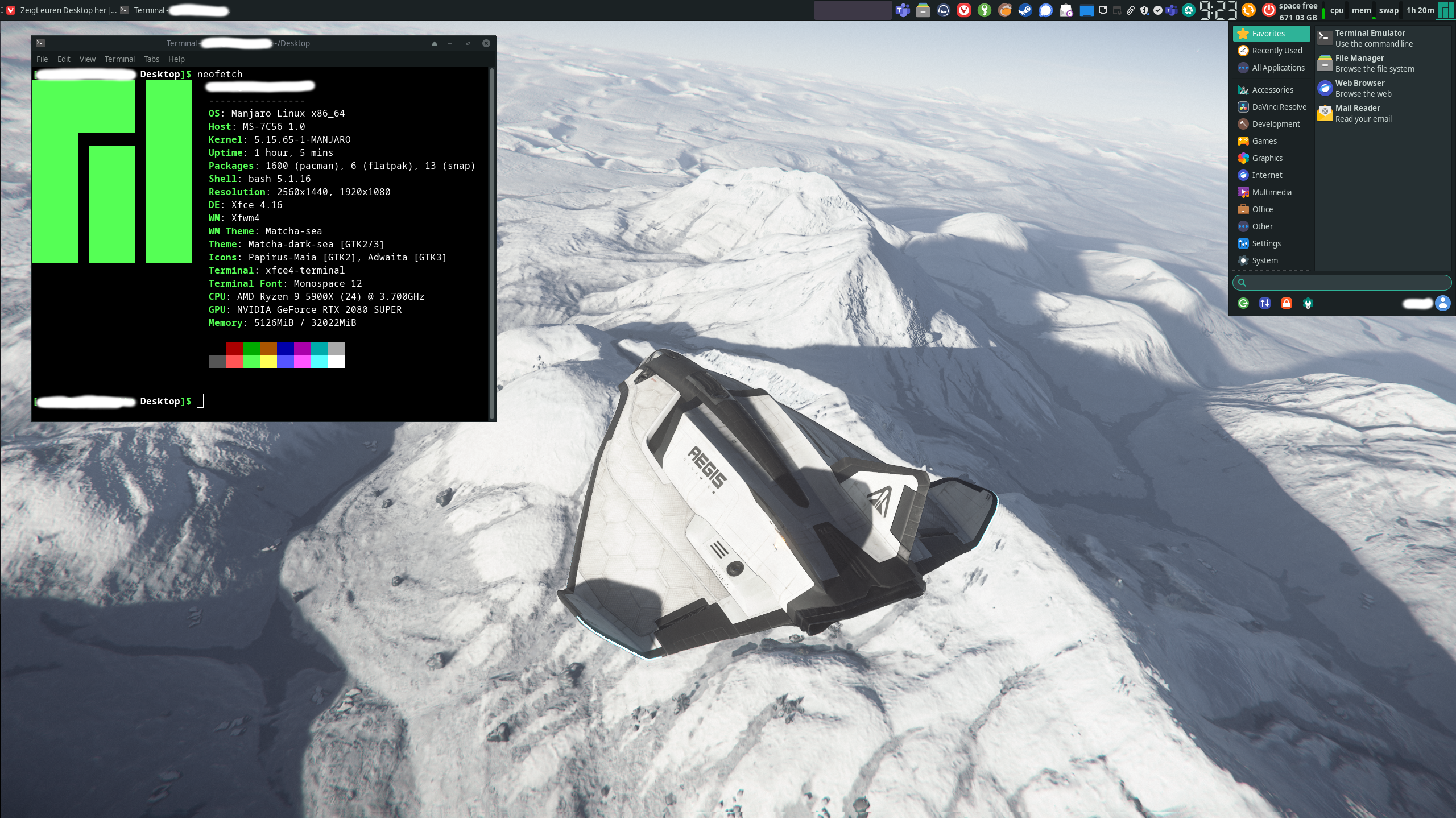Open Microsoft Teams launcher beside empty panel box

903,10
